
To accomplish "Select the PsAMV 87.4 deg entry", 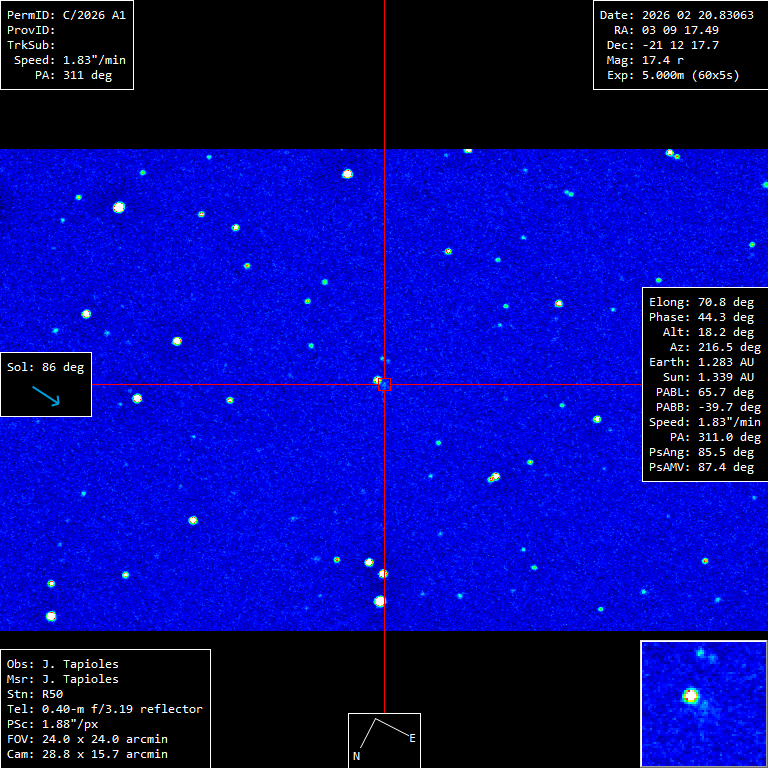I will [x=701, y=467].
